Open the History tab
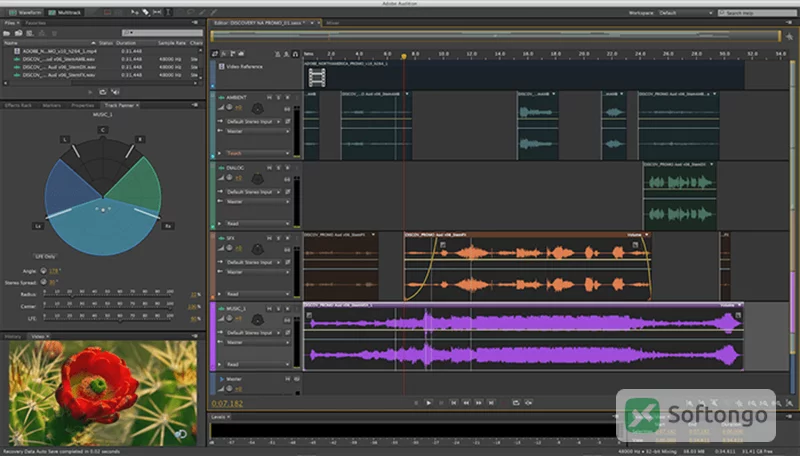This screenshot has height=456, width=800. pos(13,337)
